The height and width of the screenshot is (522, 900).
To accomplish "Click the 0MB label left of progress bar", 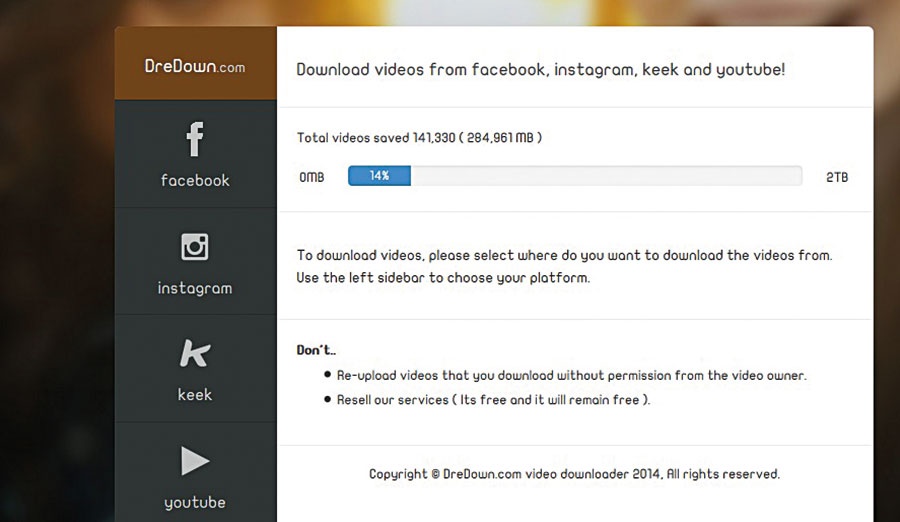I will click(312, 177).
